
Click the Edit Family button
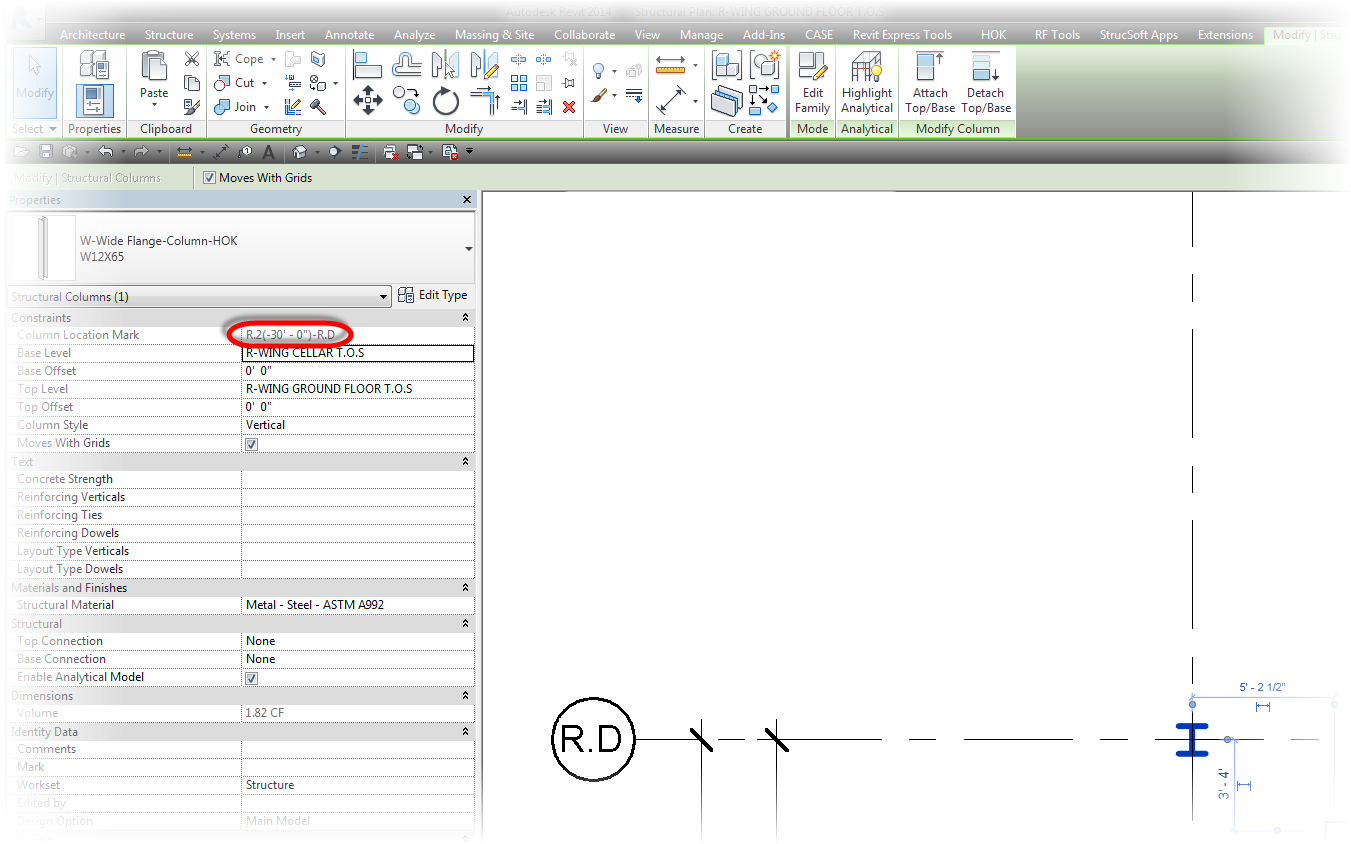(813, 83)
